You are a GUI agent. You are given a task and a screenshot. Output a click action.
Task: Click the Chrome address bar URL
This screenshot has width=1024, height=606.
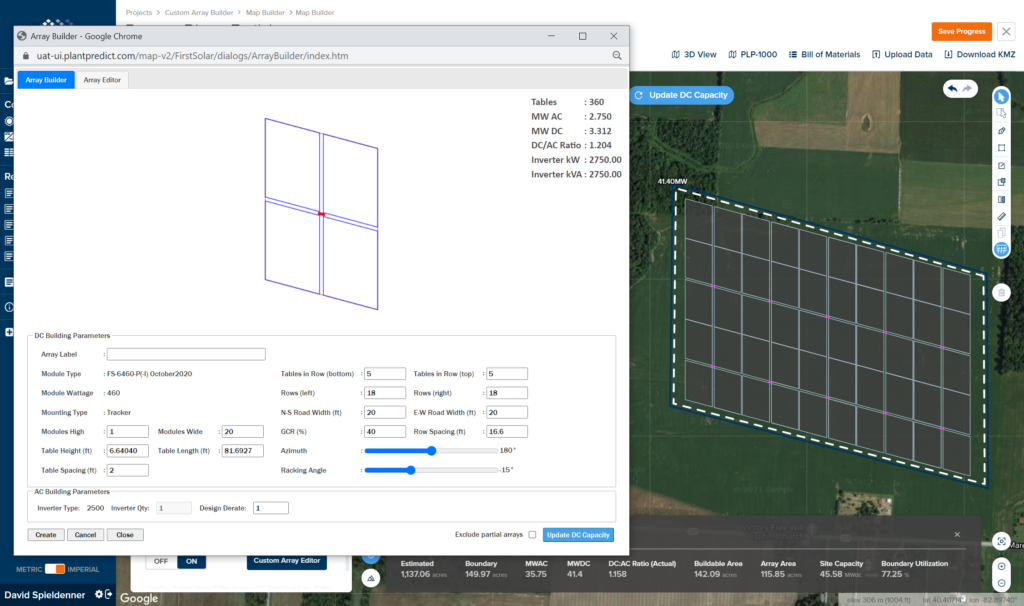click(192, 56)
